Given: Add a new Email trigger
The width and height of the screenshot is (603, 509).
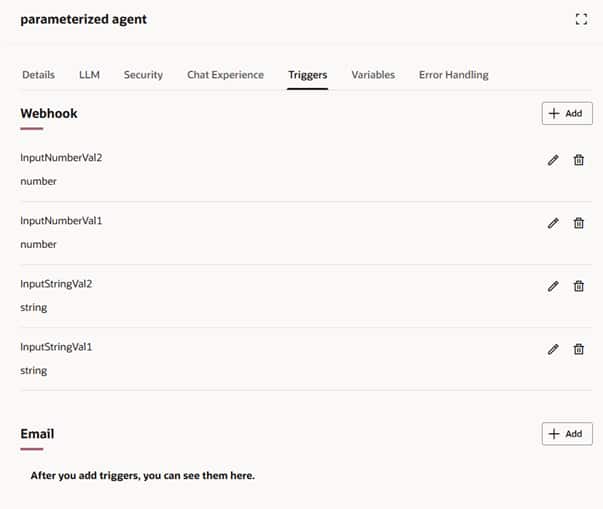Looking at the screenshot, I should (x=566, y=434).
